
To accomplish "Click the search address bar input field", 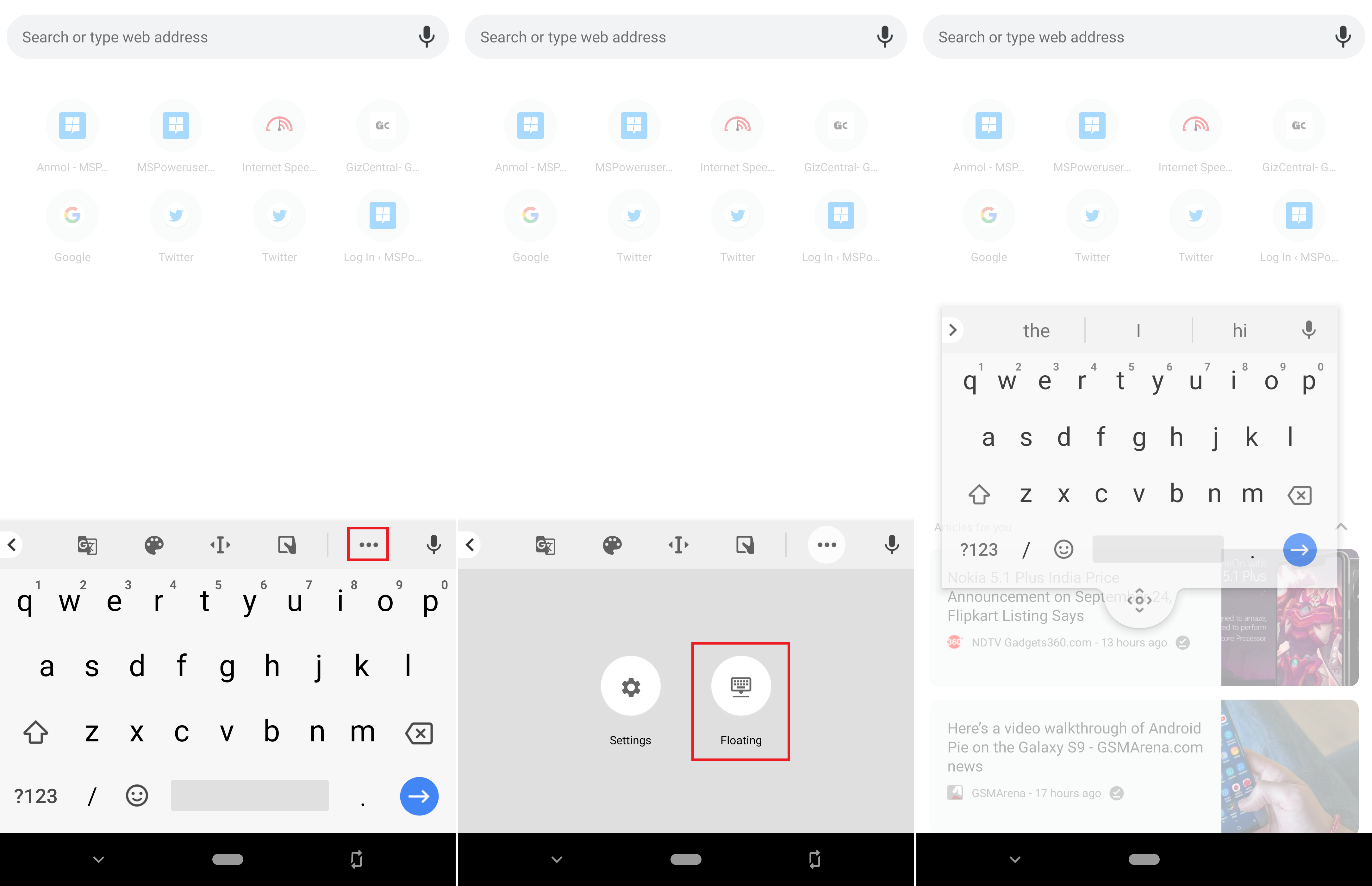I will [228, 37].
